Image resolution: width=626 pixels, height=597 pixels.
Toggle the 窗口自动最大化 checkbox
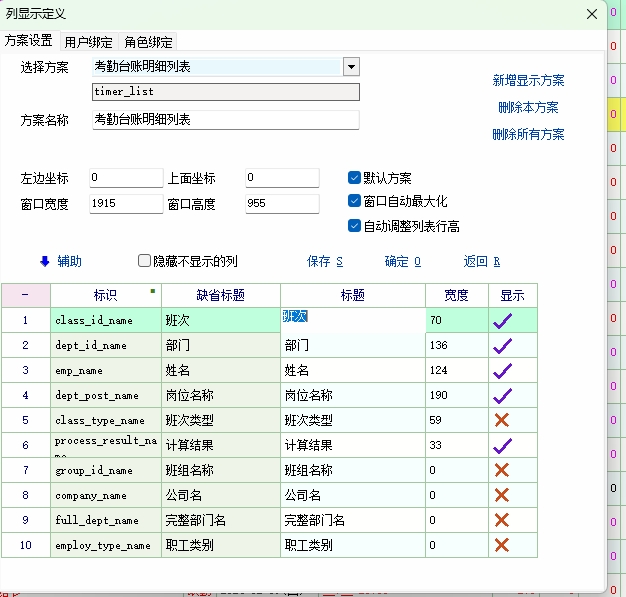(x=354, y=201)
